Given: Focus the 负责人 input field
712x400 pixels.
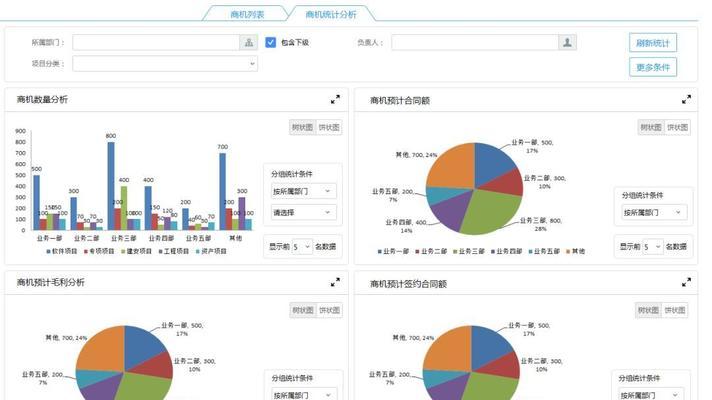Looking at the screenshot, I should 475,43.
